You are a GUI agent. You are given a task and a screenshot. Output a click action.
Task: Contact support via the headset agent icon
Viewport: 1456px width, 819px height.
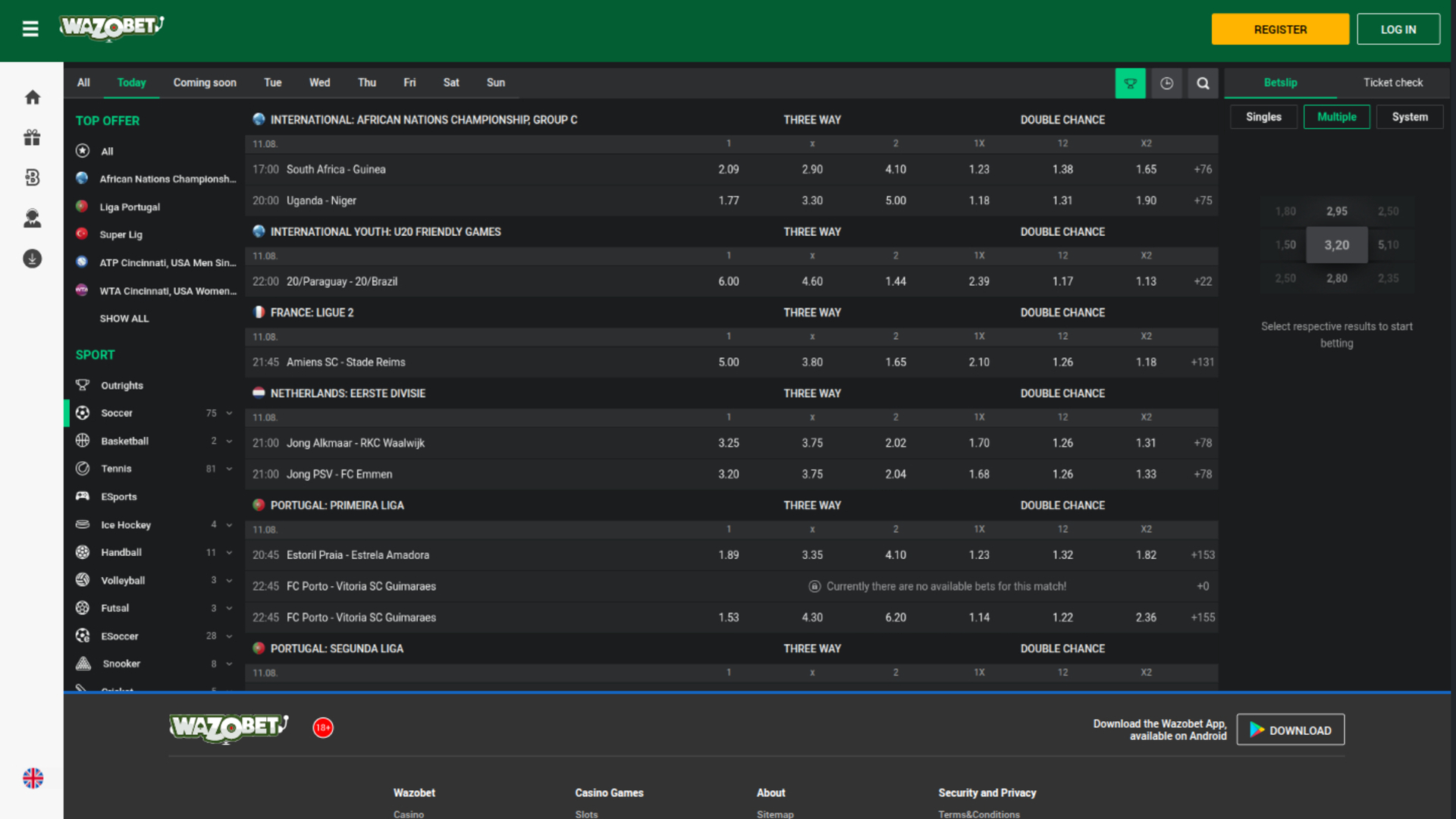tap(32, 218)
